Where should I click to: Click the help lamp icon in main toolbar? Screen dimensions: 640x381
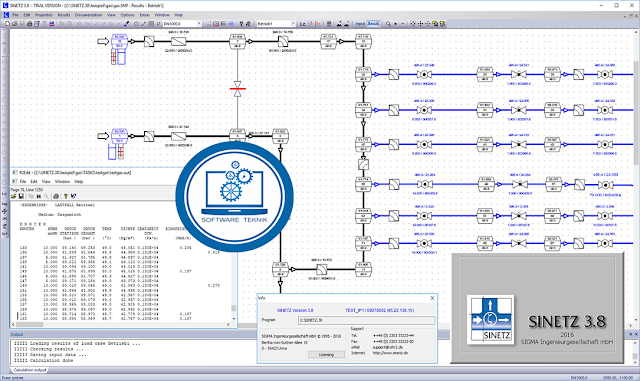[x=241, y=24]
